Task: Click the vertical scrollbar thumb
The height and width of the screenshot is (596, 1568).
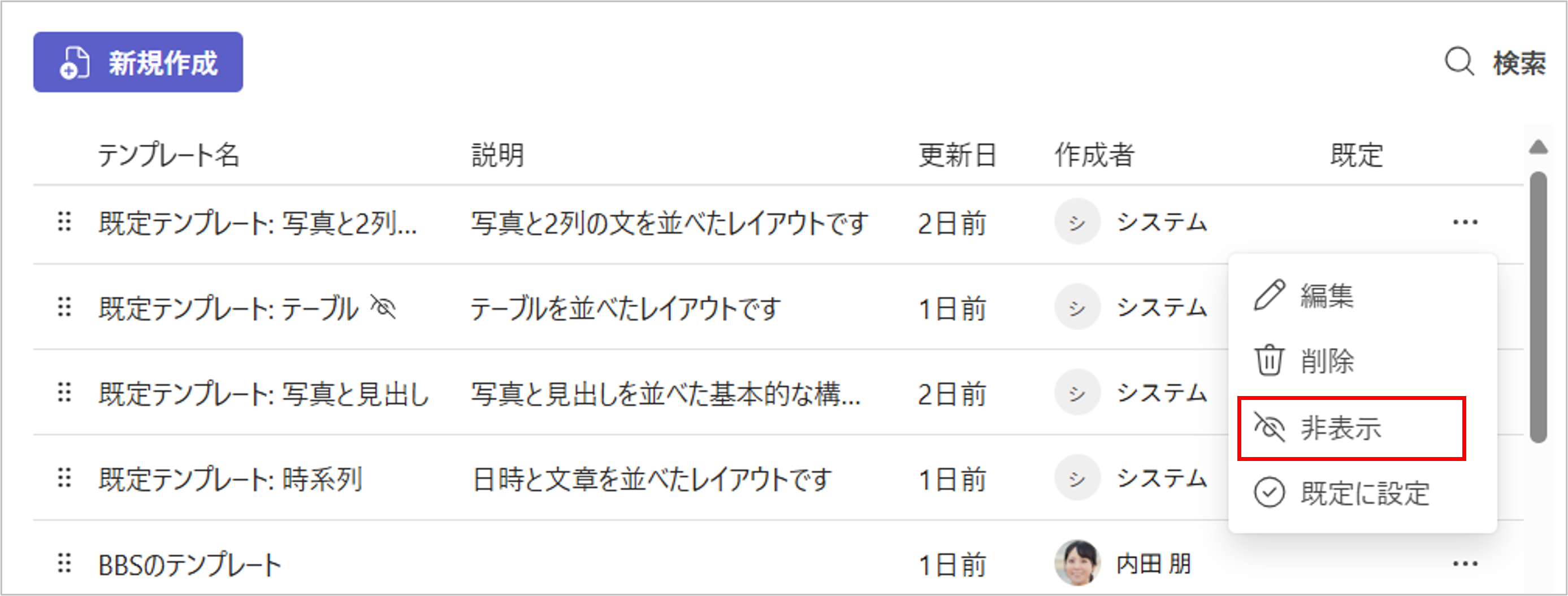Action: 1538,304
